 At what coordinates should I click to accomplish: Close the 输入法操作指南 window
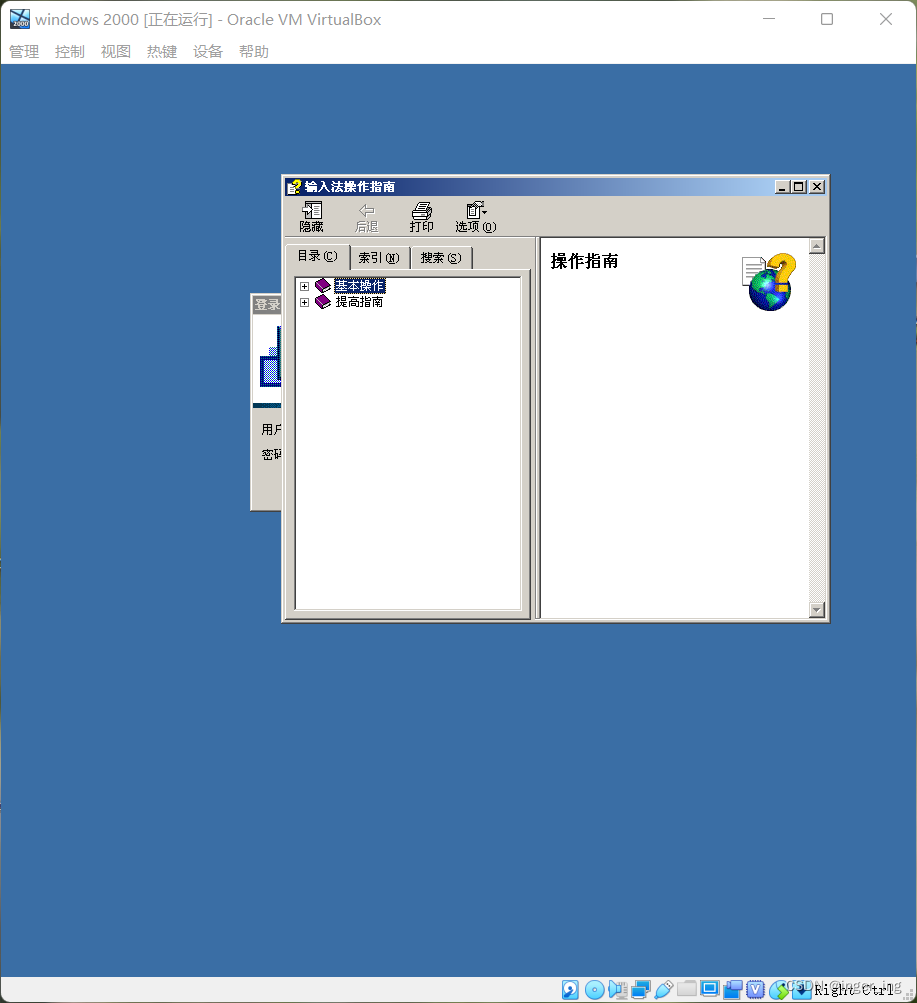817,187
